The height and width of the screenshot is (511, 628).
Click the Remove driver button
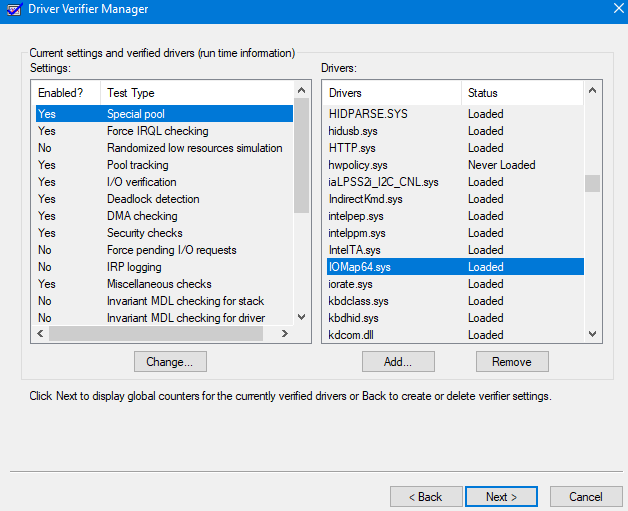click(x=512, y=362)
